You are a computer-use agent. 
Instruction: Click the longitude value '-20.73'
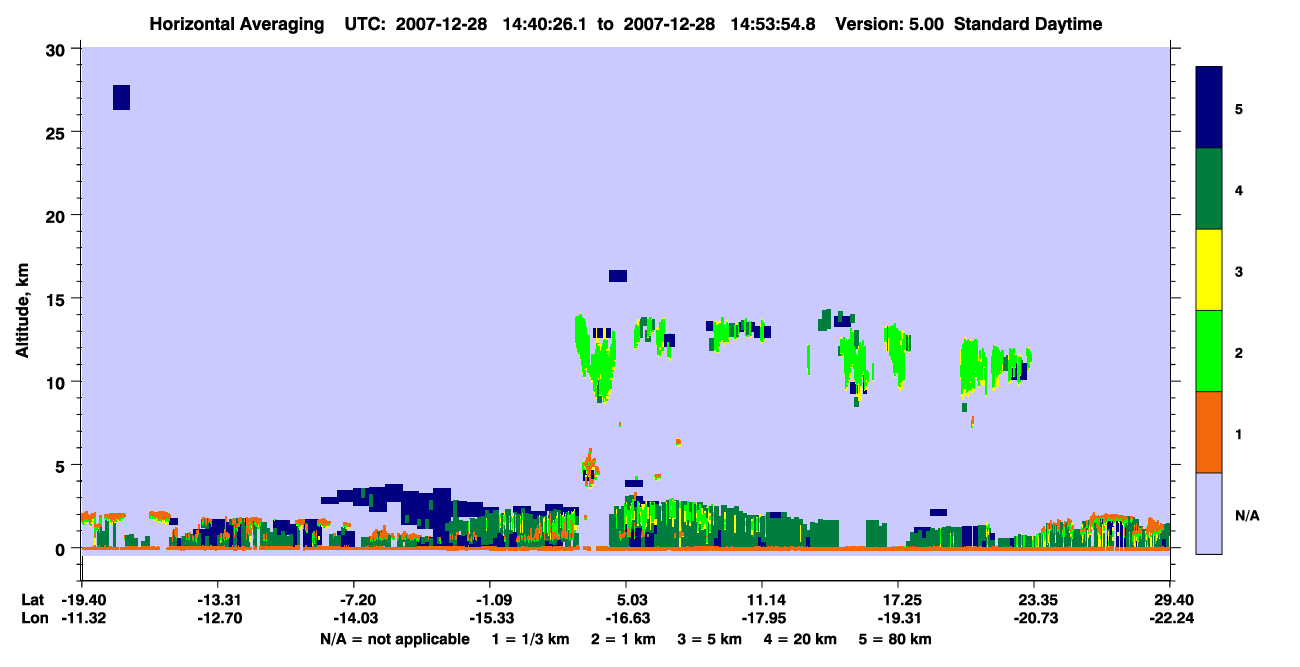point(1034,618)
